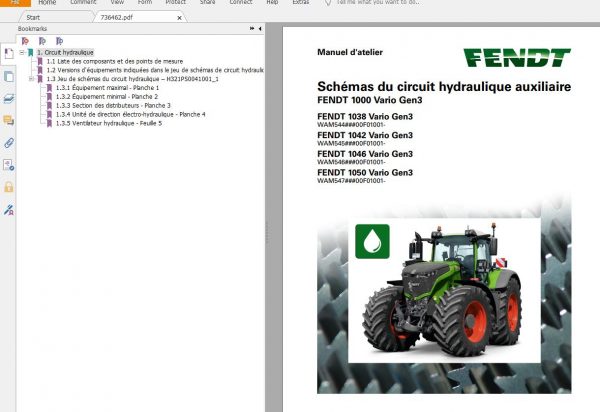Open the pen signature panel icon
This screenshot has width=600, height=412.
coord(8,210)
